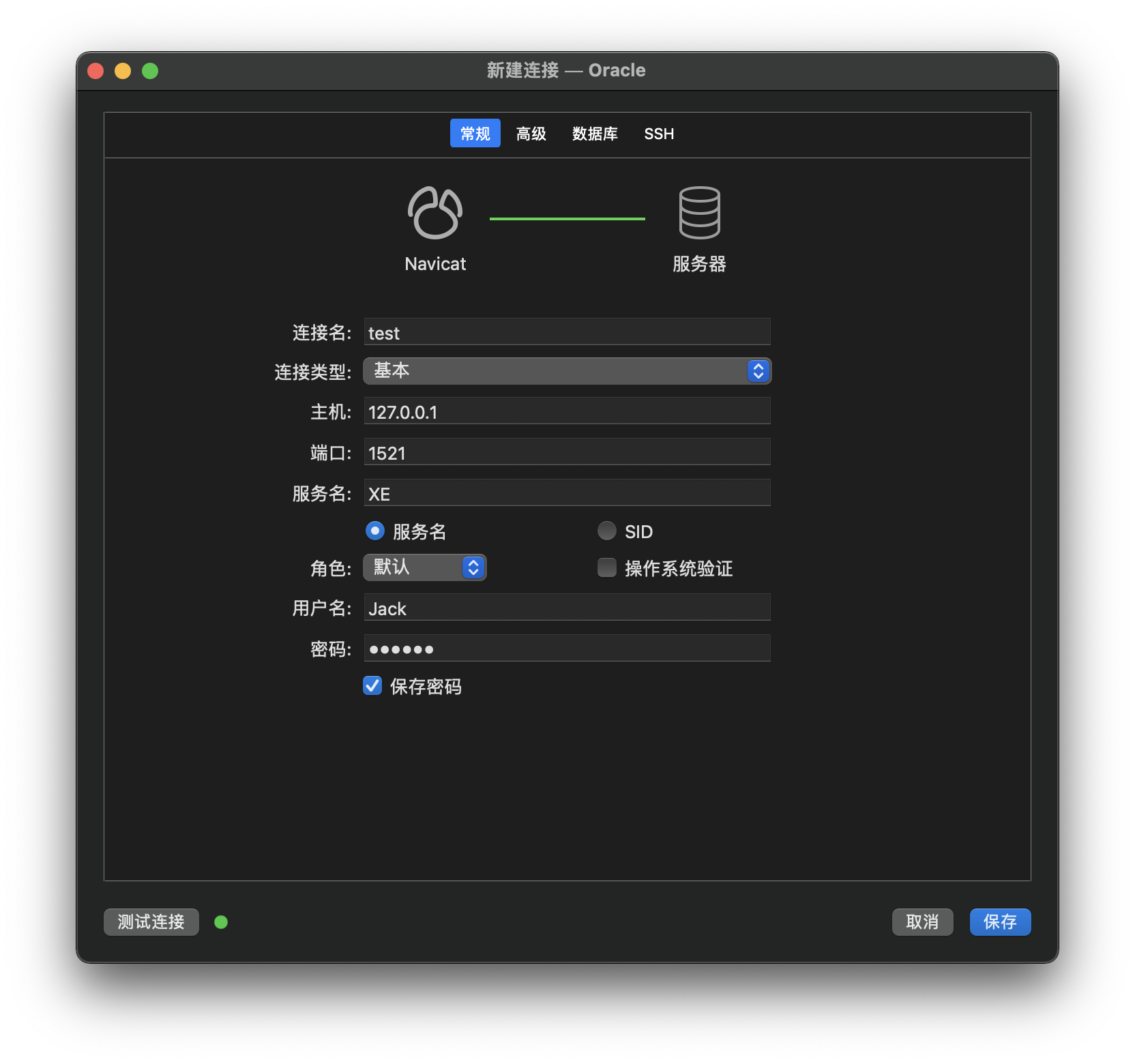
Task: Click the 保存 button
Action: (1001, 922)
